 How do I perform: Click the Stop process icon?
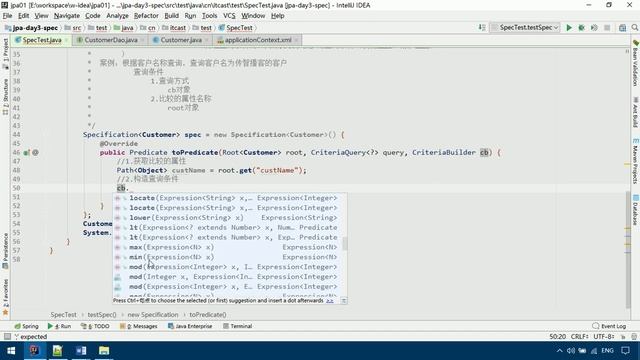coord(607,28)
